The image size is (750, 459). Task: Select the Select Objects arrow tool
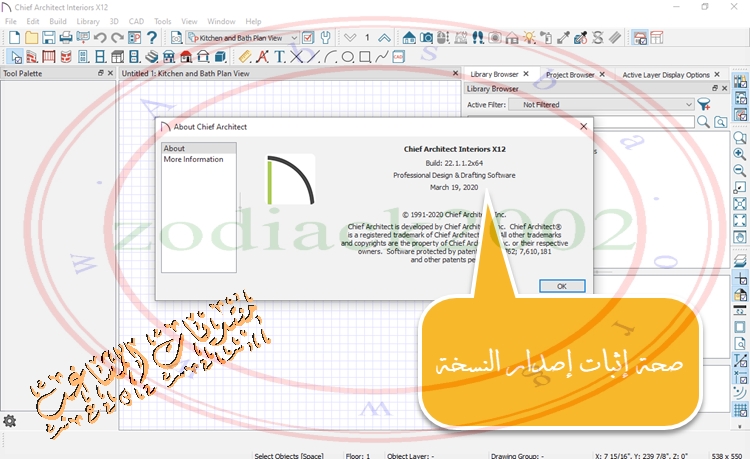click(16, 57)
